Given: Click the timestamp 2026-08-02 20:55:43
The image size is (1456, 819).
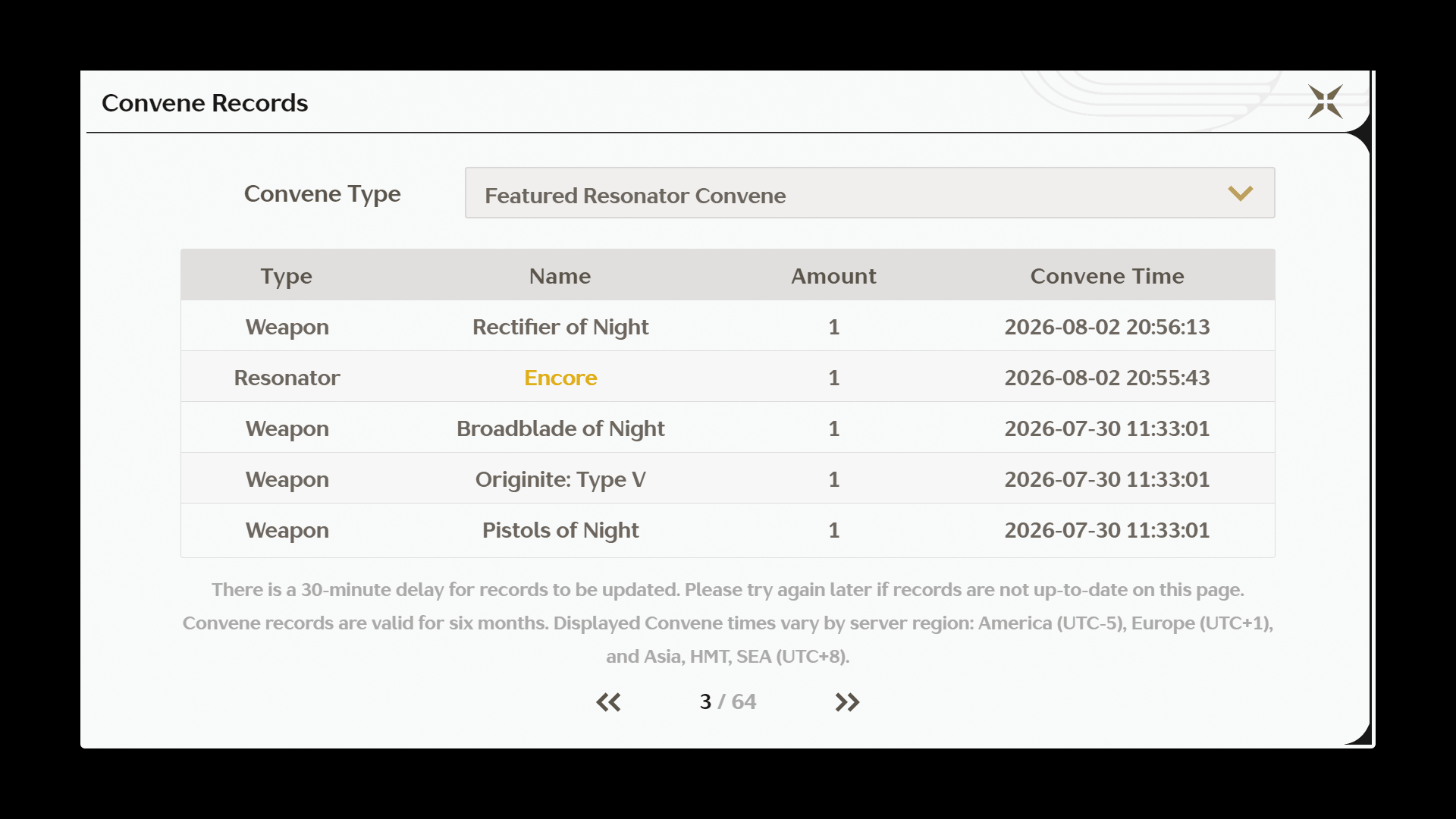Looking at the screenshot, I should tap(1107, 378).
